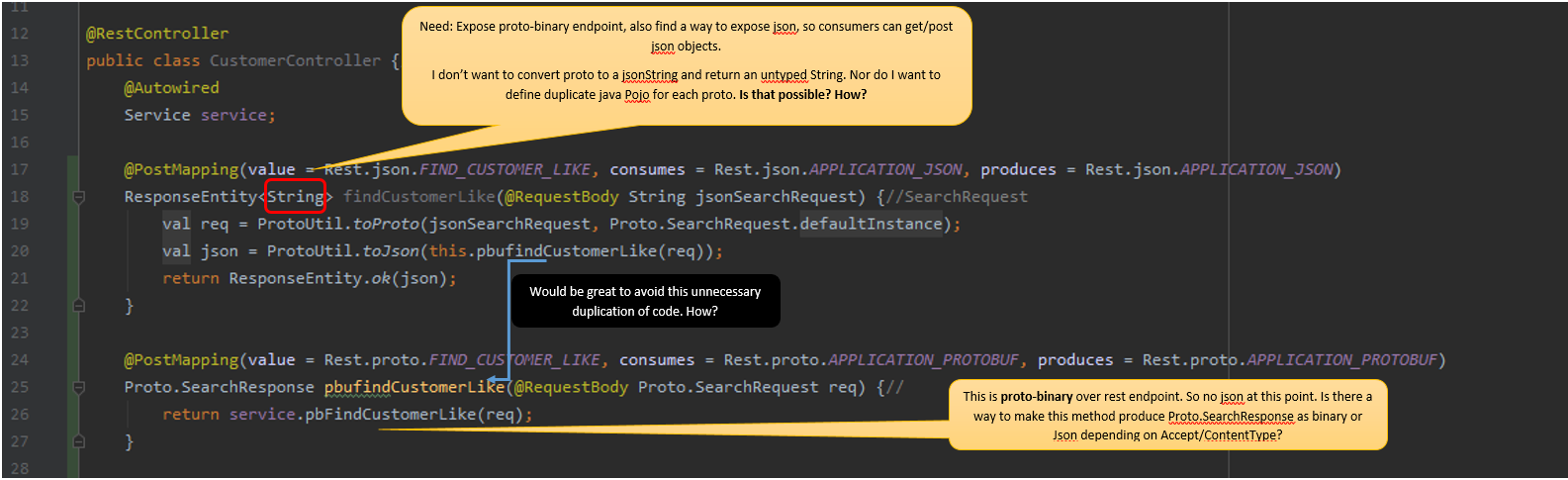Click 'produces' attribute on line 24

(x=1075, y=360)
